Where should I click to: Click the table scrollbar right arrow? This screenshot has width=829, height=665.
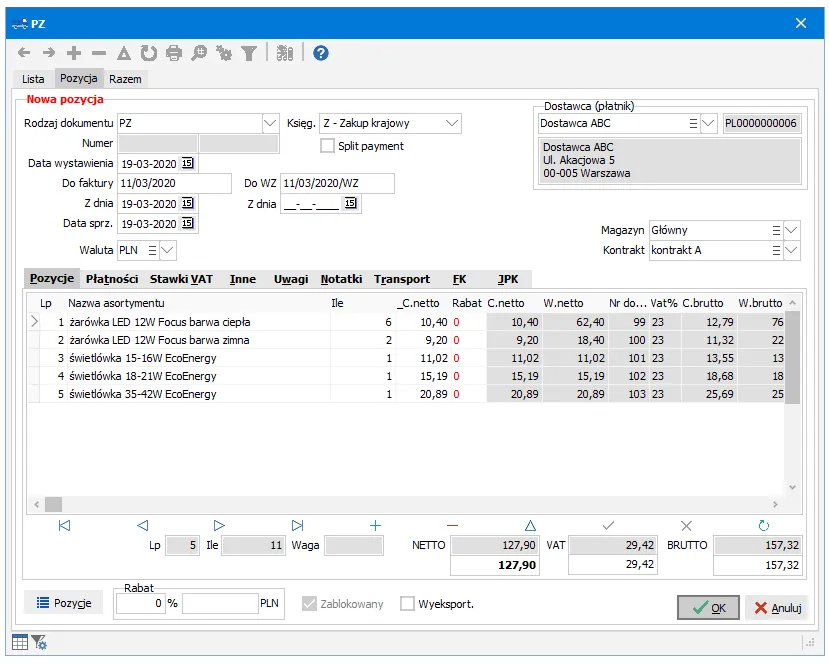click(776, 504)
